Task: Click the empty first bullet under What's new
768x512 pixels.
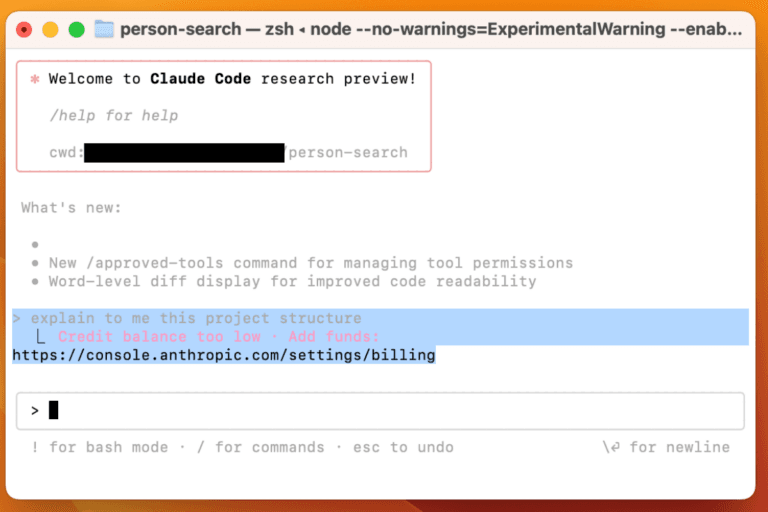Action: (x=34, y=244)
